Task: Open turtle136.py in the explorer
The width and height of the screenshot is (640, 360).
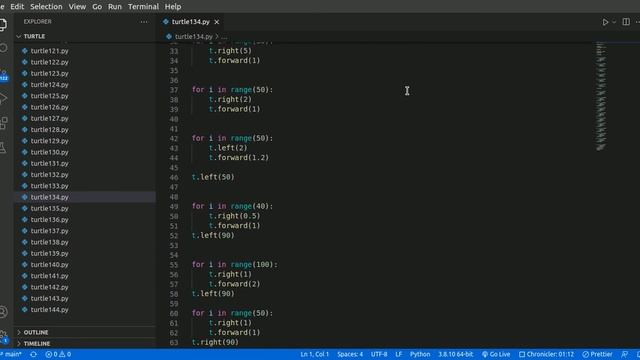Action: 85,220
